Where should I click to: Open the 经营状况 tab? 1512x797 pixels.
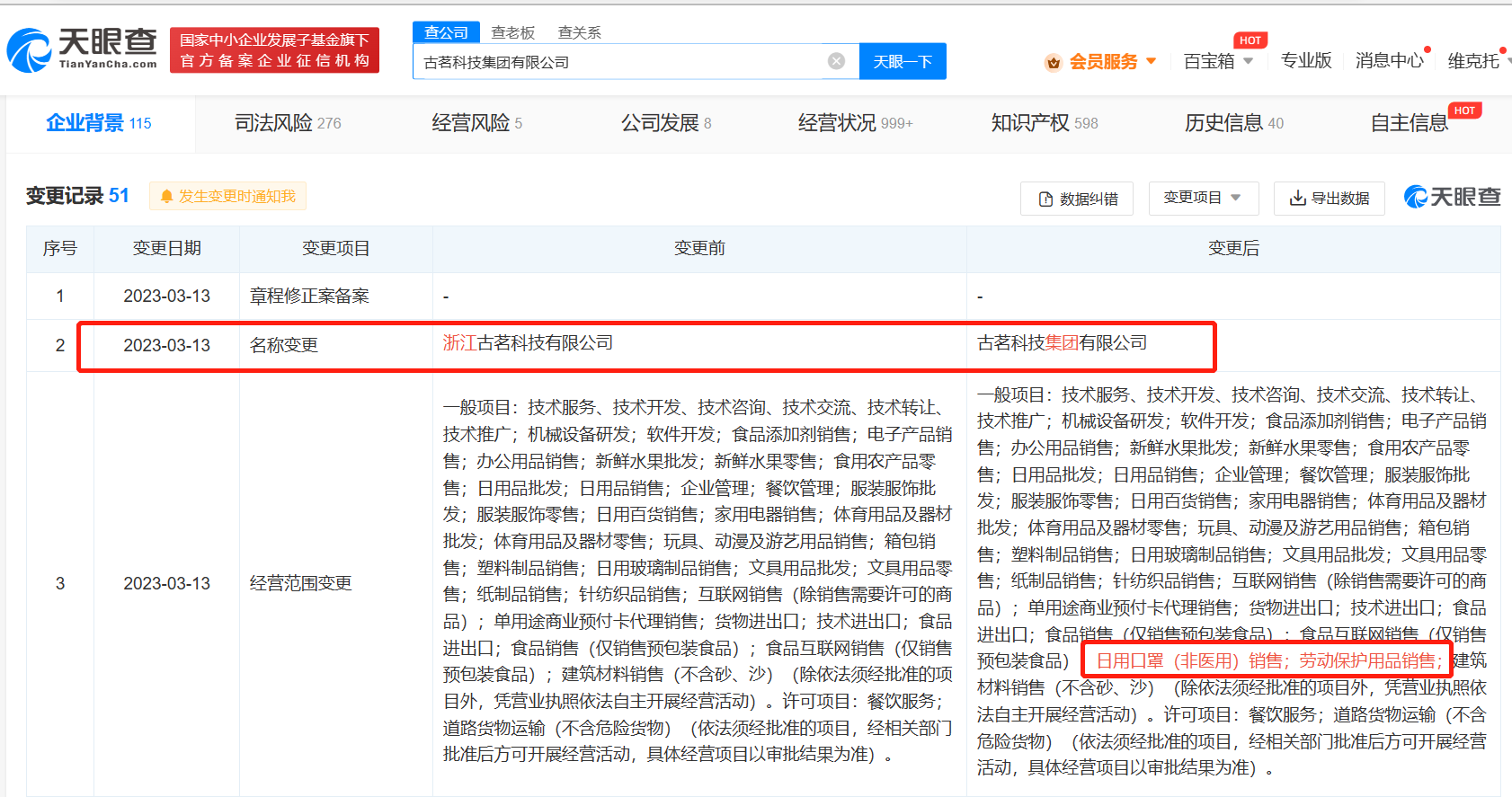pos(855,123)
